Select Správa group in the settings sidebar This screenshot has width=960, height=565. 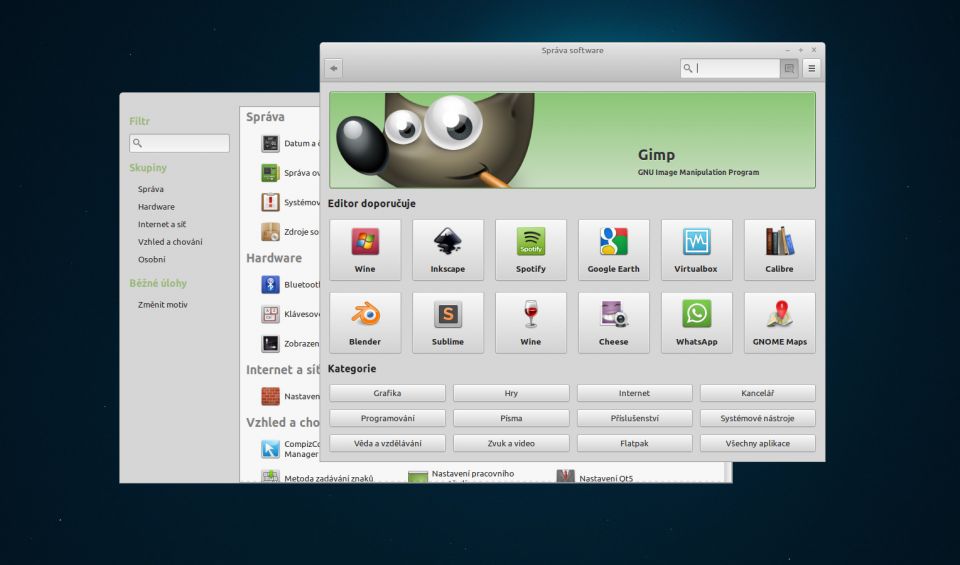151,189
